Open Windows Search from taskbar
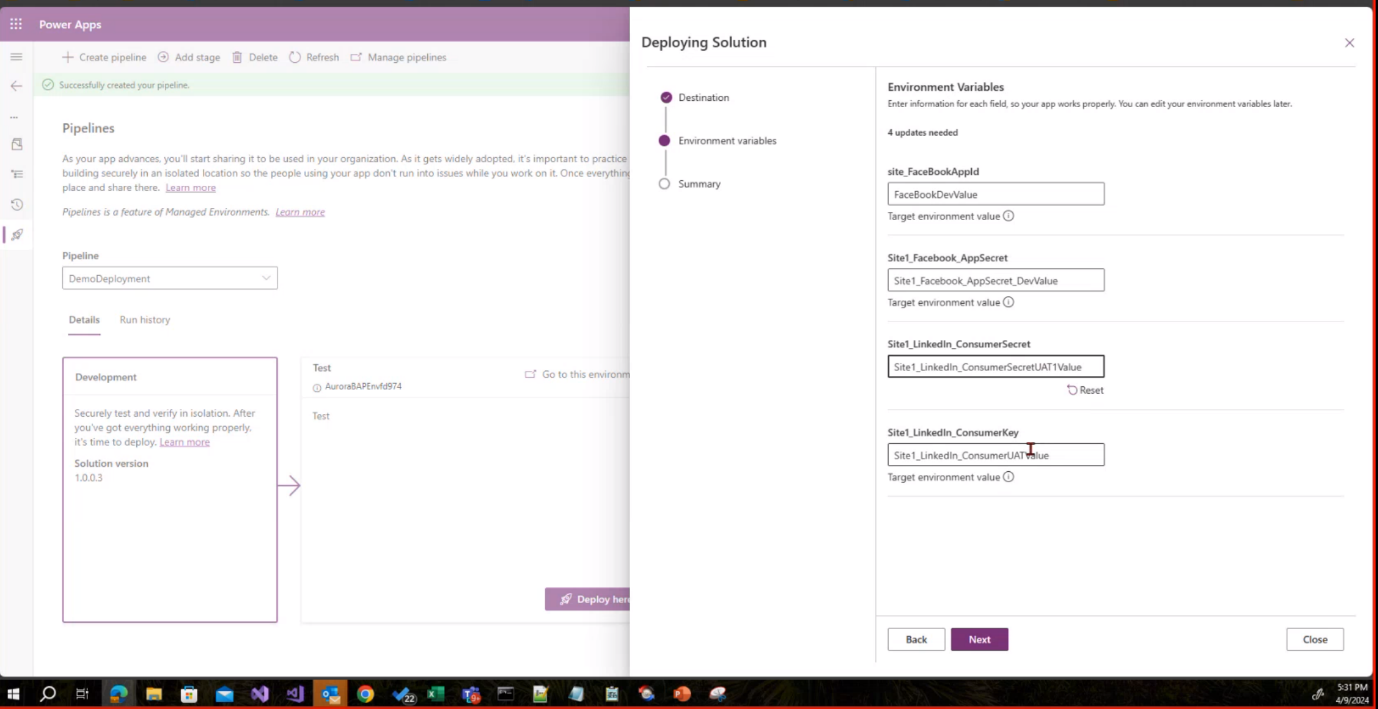Image resolution: width=1378 pixels, height=709 pixels. (47, 694)
